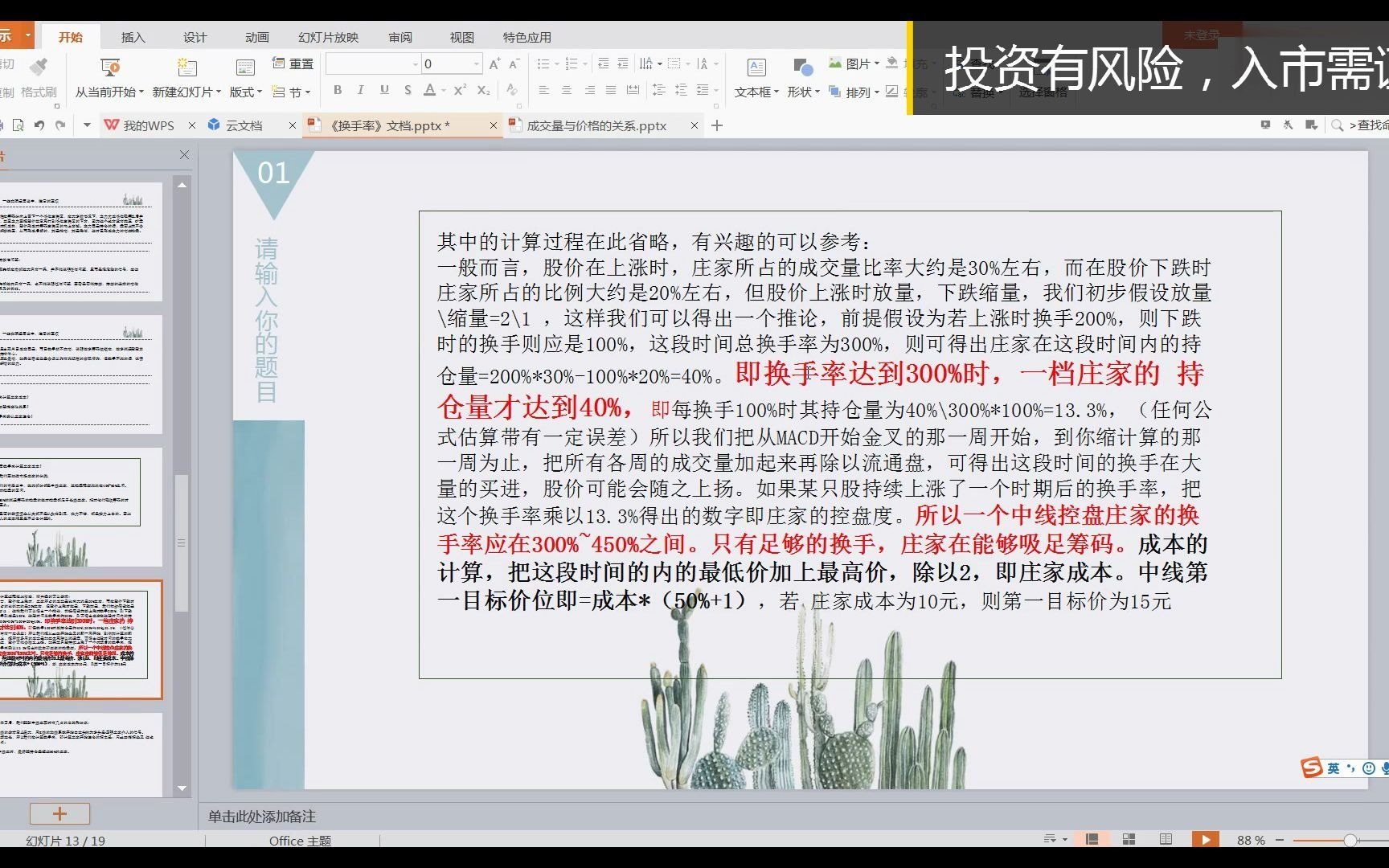
Task: Click the Print Preview icon
Action: point(18,125)
